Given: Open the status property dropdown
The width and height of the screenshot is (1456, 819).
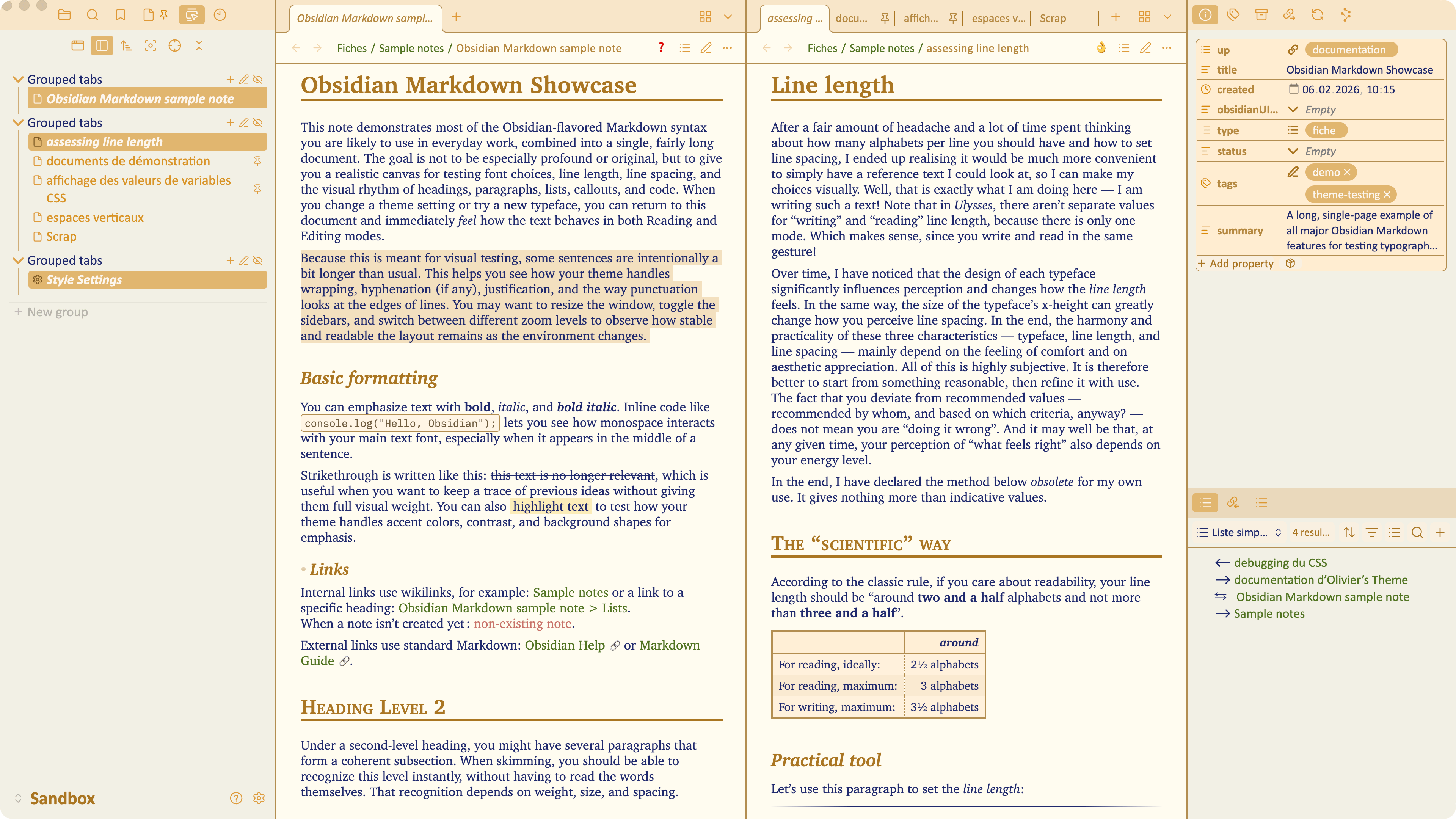Looking at the screenshot, I should click(1293, 151).
